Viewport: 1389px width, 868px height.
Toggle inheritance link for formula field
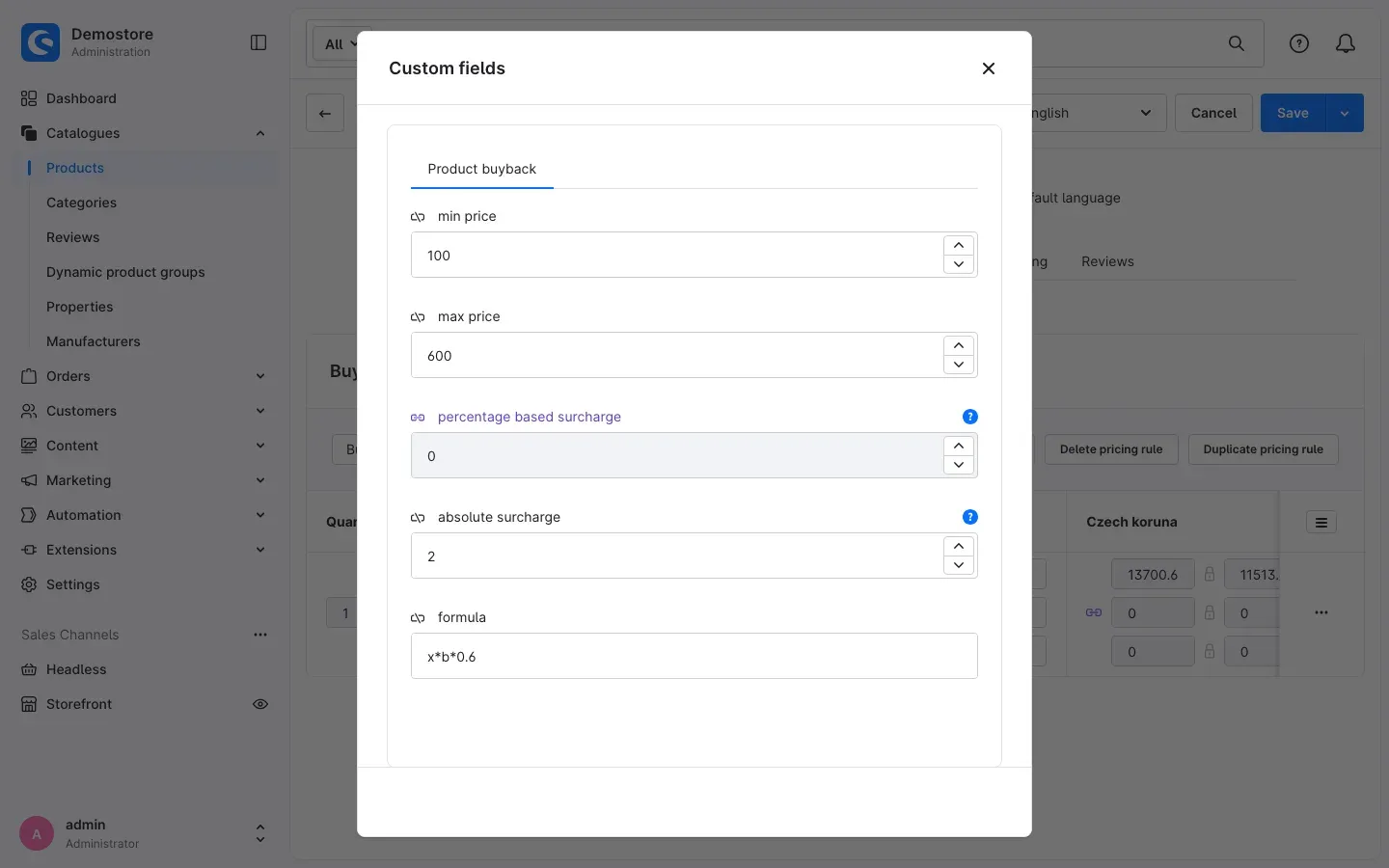point(418,618)
